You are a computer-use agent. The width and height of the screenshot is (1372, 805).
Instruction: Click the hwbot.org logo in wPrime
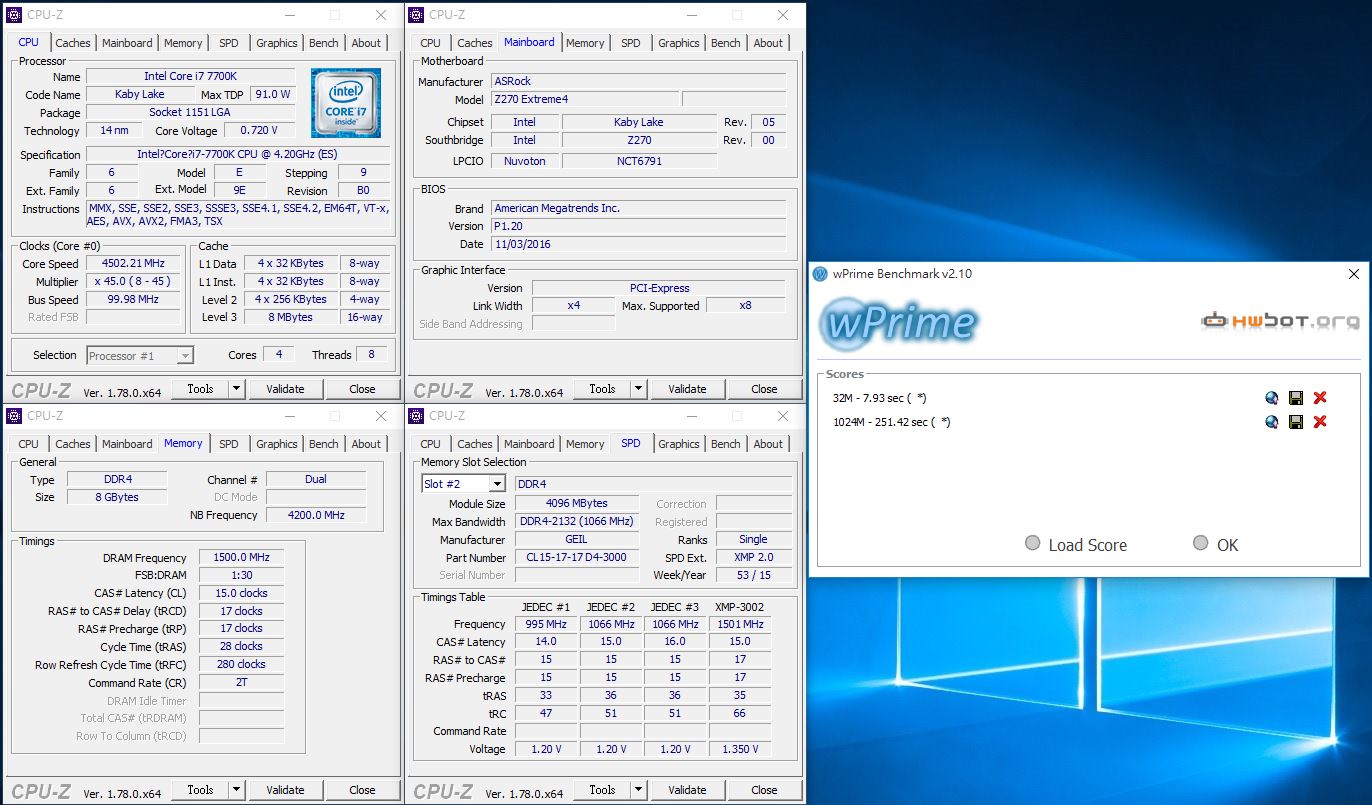(1280, 321)
